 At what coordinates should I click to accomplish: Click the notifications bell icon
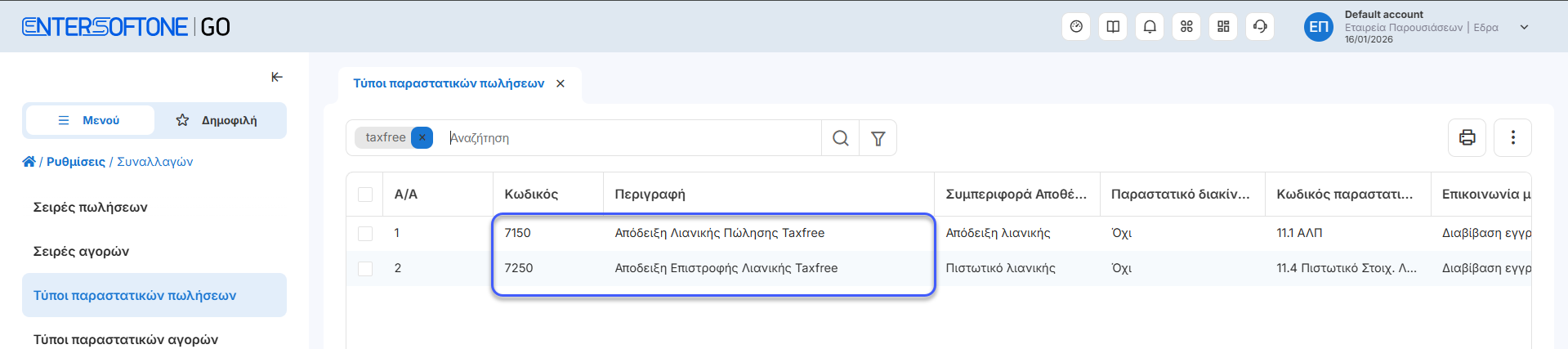1150,27
